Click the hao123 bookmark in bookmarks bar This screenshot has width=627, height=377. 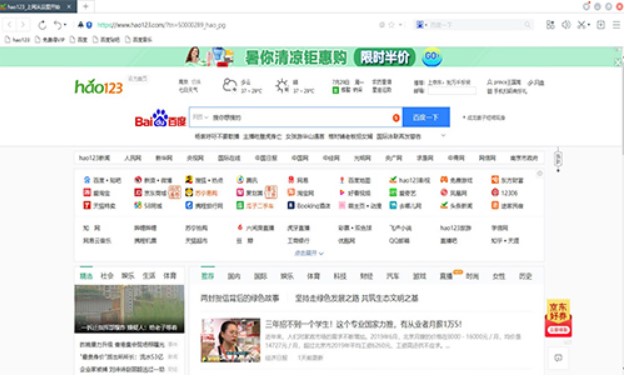click(x=17, y=40)
